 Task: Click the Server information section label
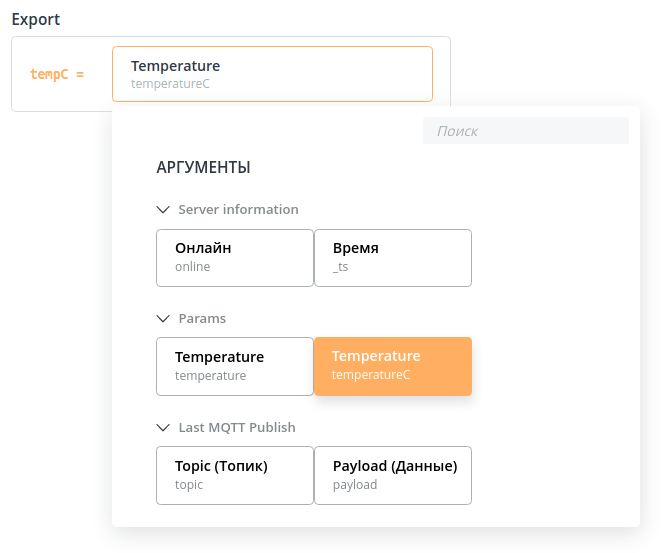coord(238,210)
